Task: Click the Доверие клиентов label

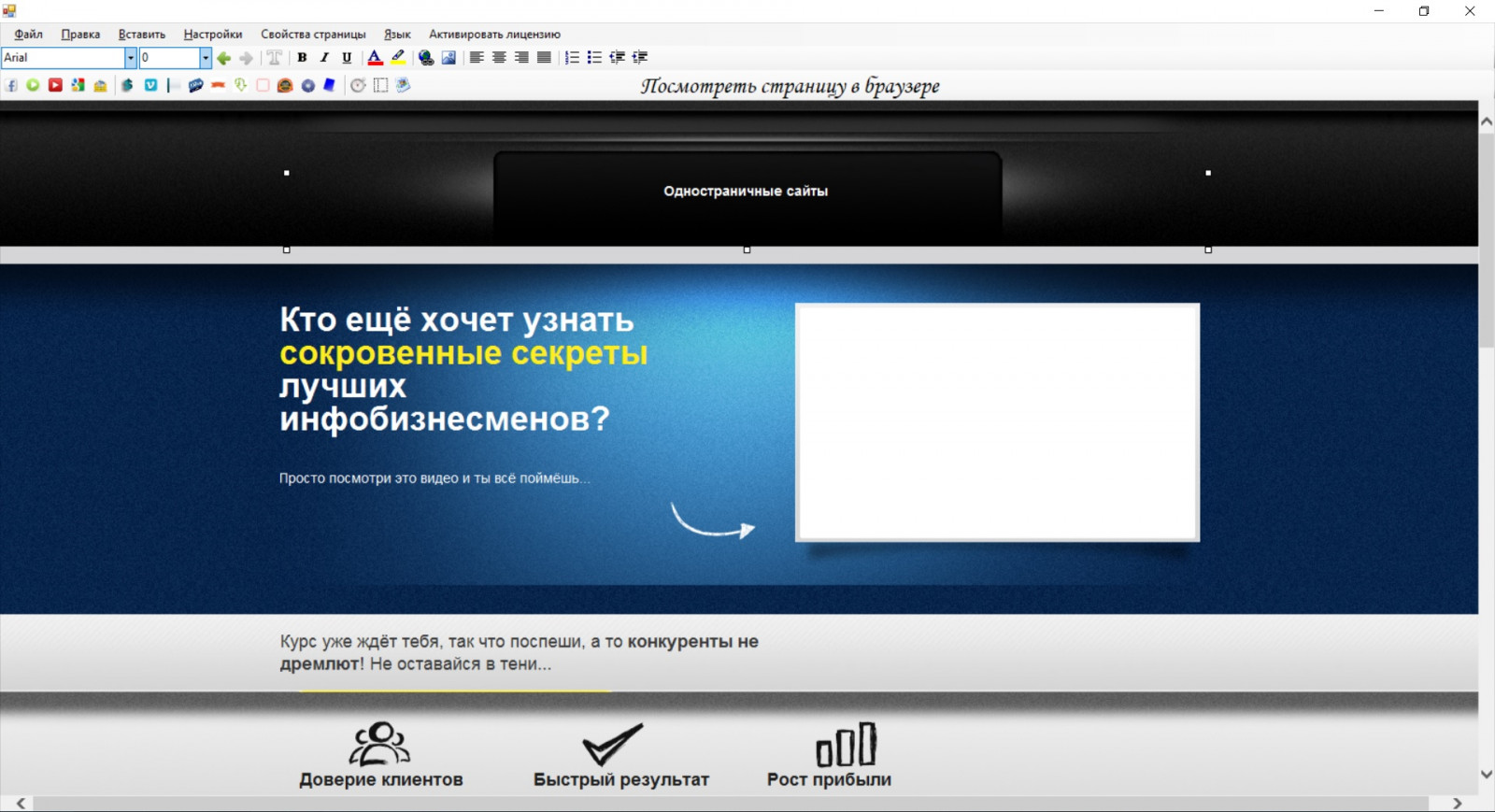Action: (x=381, y=779)
